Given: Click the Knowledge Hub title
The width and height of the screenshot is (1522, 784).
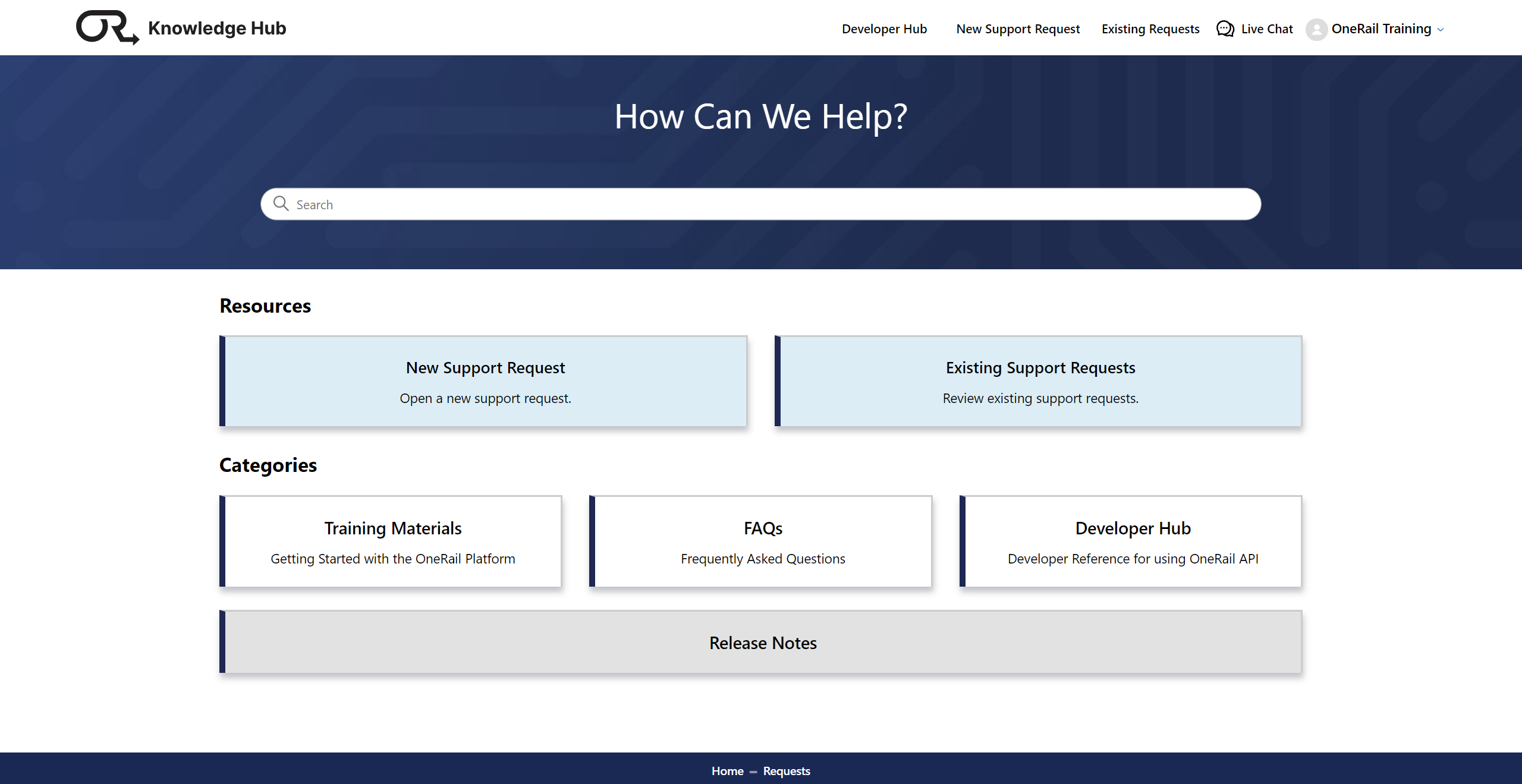Looking at the screenshot, I should point(217,28).
